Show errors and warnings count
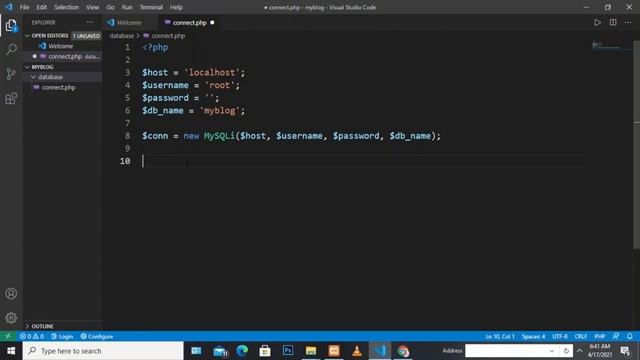This screenshot has height=360, width=640. point(32,336)
